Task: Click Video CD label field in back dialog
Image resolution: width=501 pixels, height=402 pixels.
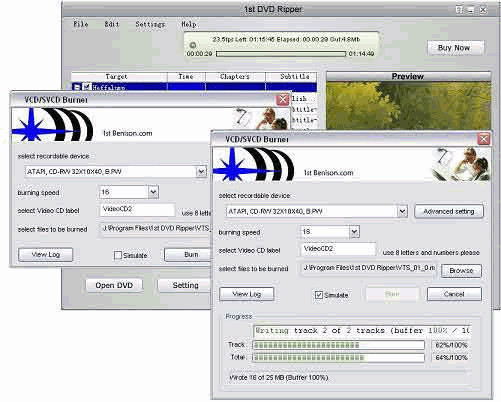Action: (137, 210)
